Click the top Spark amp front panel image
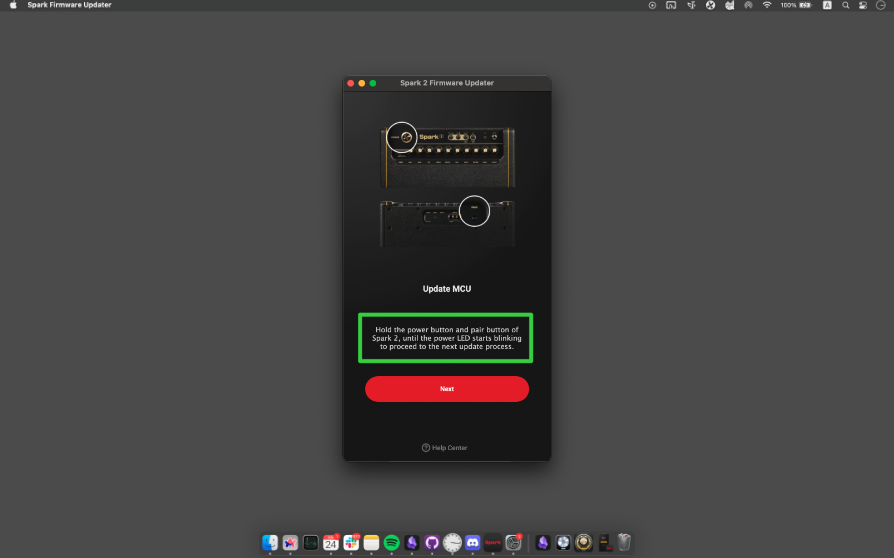Screen dimensions: 894x558 click(x=448, y=156)
